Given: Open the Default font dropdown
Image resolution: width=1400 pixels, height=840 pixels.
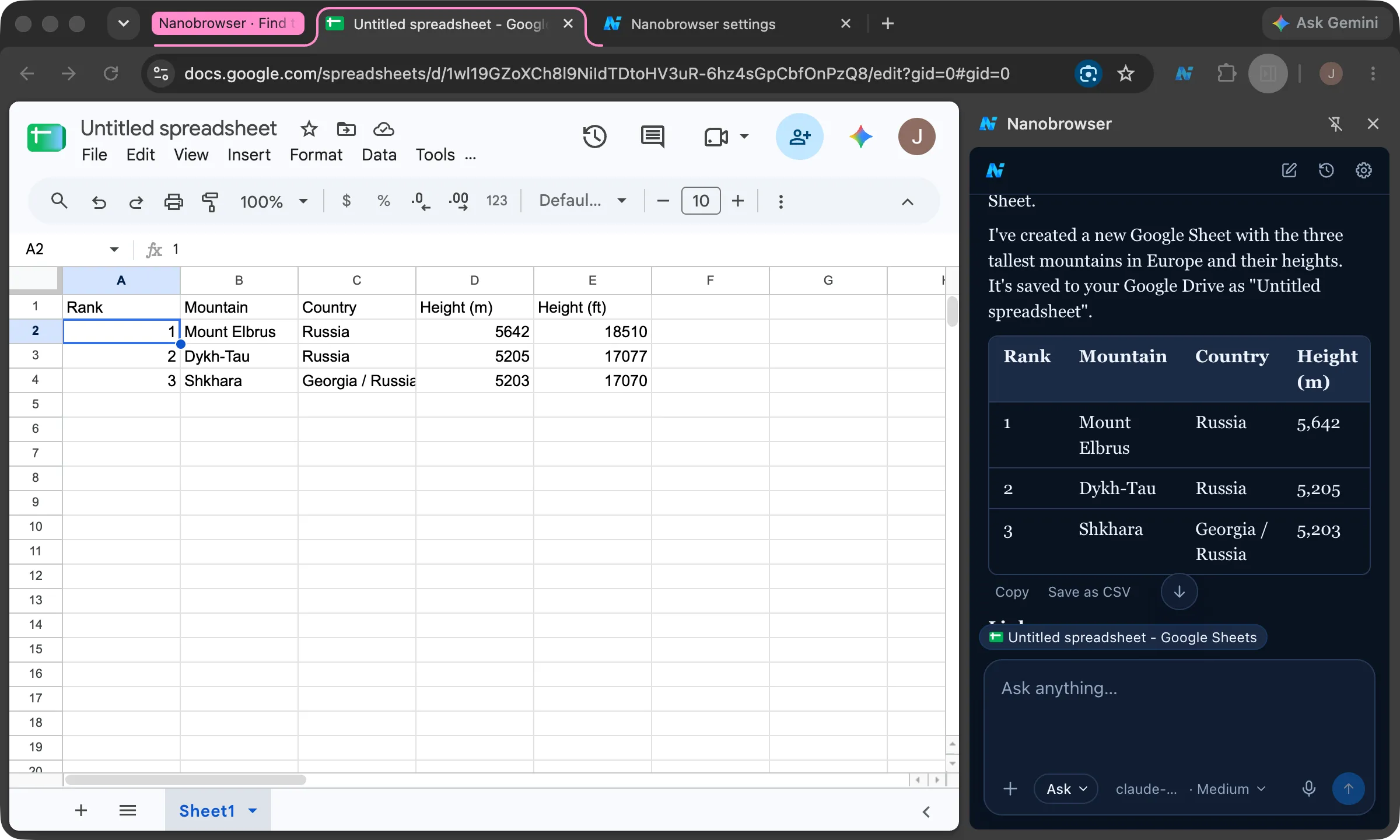Looking at the screenshot, I should point(582,201).
